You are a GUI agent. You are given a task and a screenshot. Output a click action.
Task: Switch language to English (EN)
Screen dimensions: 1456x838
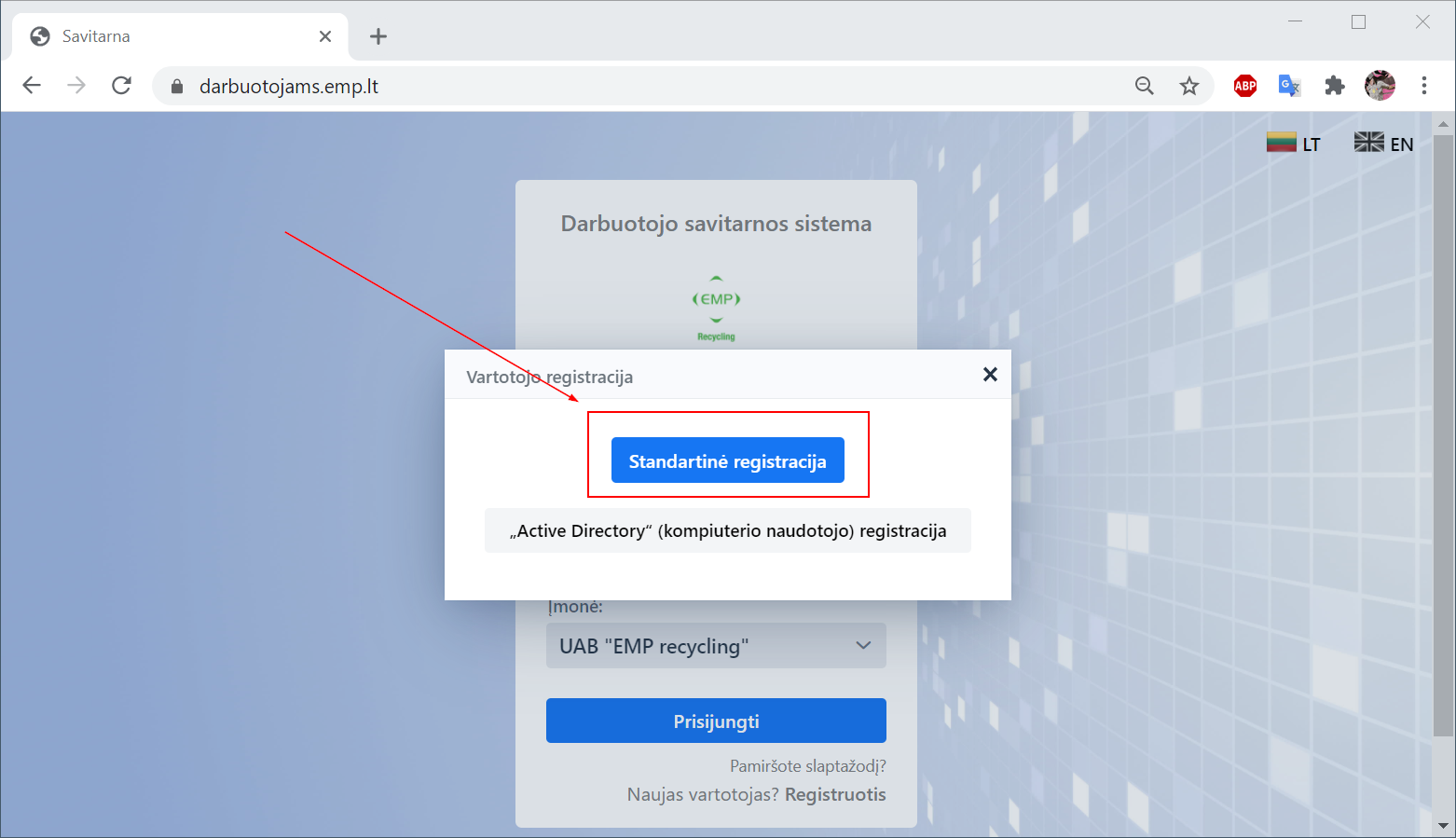[x=1383, y=143]
